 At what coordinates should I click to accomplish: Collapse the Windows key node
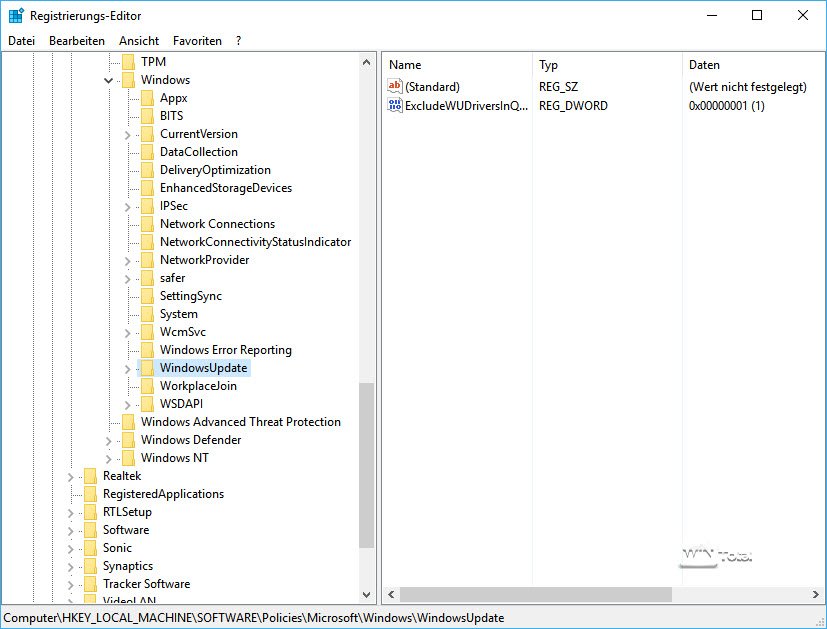tap(108, 81)
